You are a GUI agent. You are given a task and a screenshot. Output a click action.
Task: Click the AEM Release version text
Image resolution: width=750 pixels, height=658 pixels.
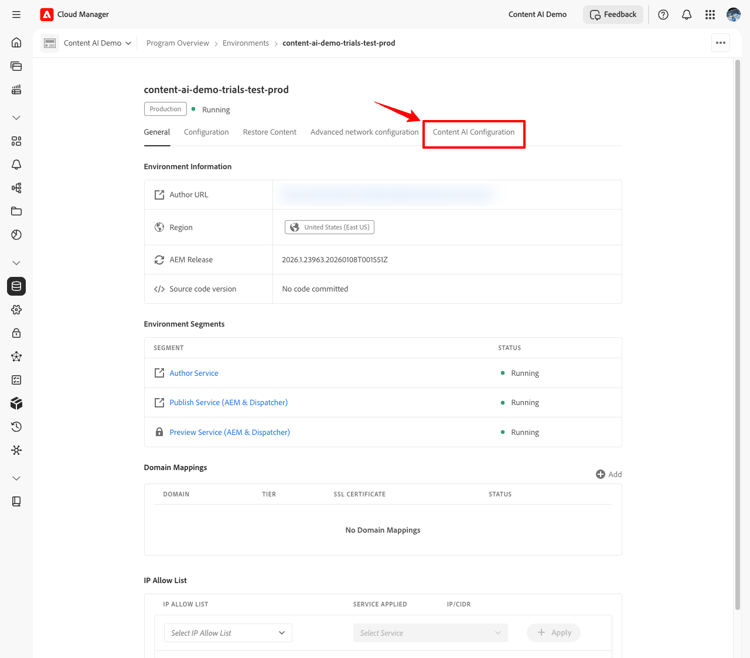coord(334,260)
